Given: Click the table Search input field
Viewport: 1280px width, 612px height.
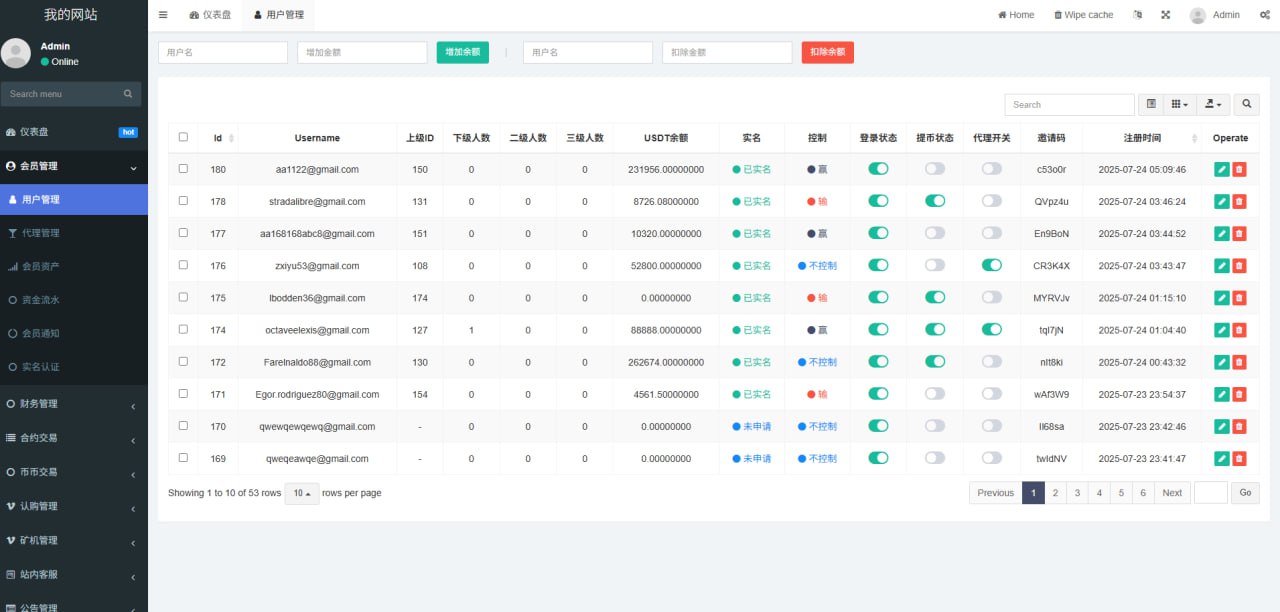Looking at the screenshot, I should [x=1069, y=104].
